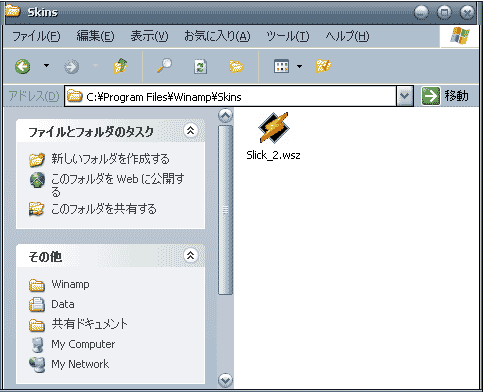Click このフォルダを Web に公開する link
The height and width of the screenshot is (392, 484).
(x=117, y=185)
